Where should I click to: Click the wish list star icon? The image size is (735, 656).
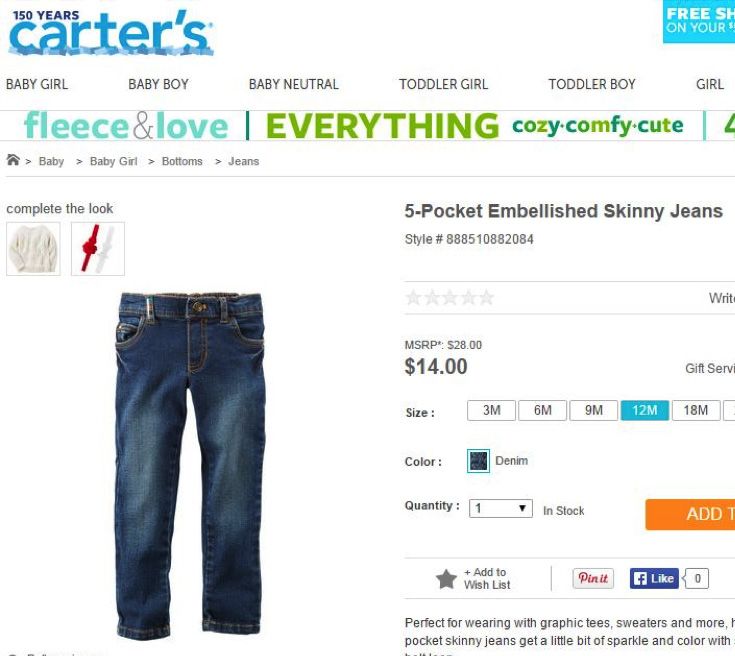(446, 579)
